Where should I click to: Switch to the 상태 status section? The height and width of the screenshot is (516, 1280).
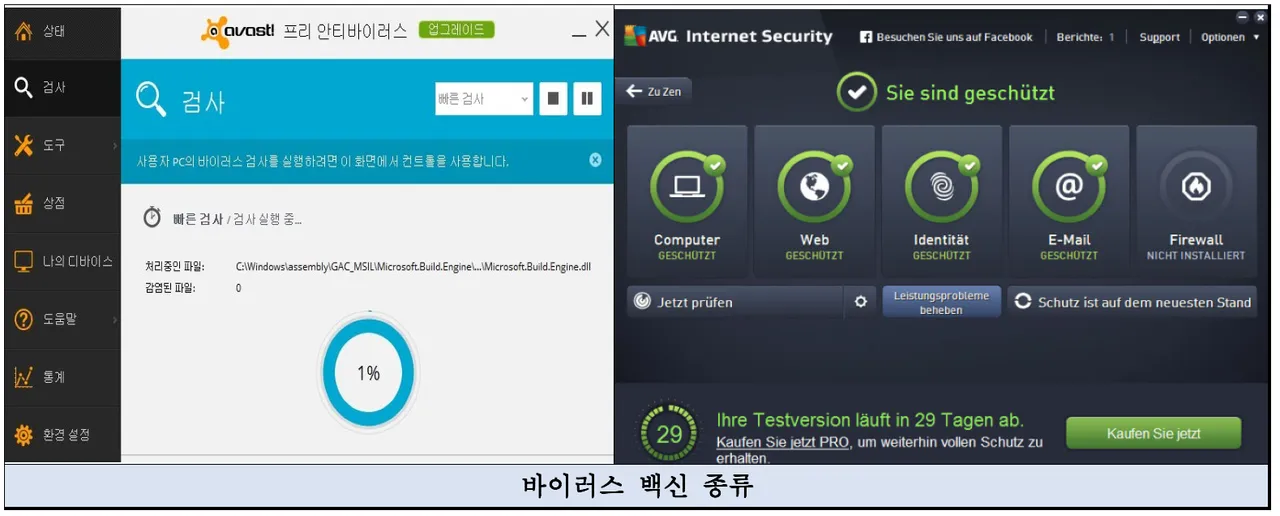coord(62,30)
